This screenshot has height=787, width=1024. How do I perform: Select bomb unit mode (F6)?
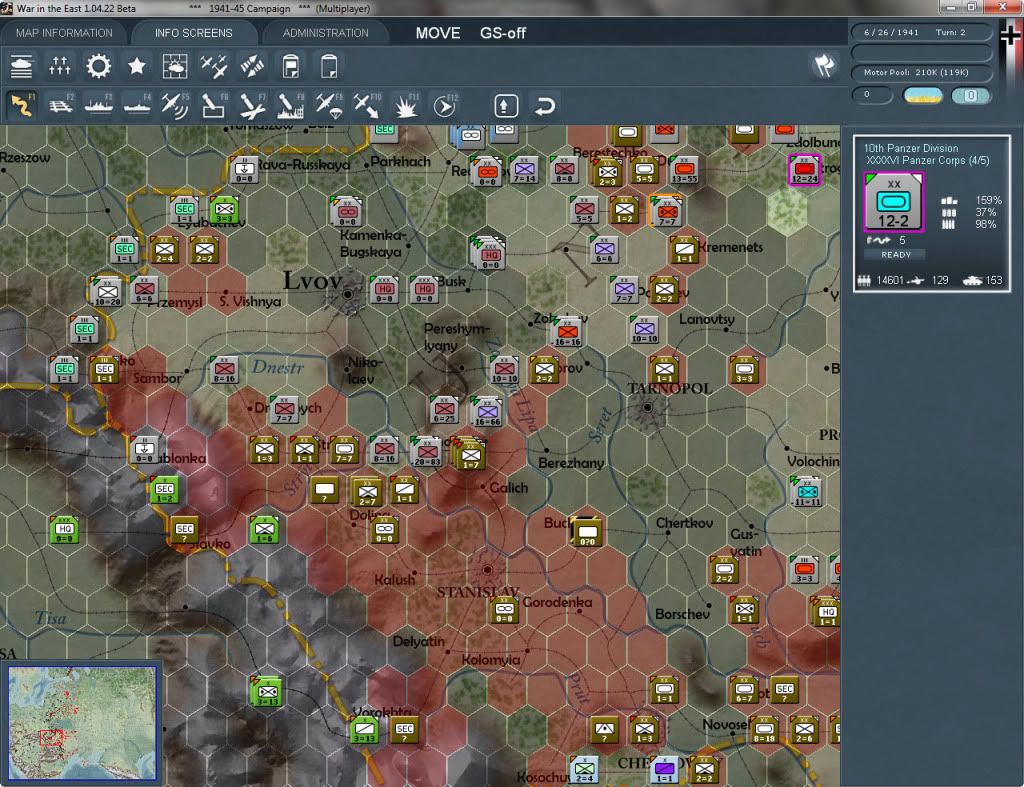(214, 105)
